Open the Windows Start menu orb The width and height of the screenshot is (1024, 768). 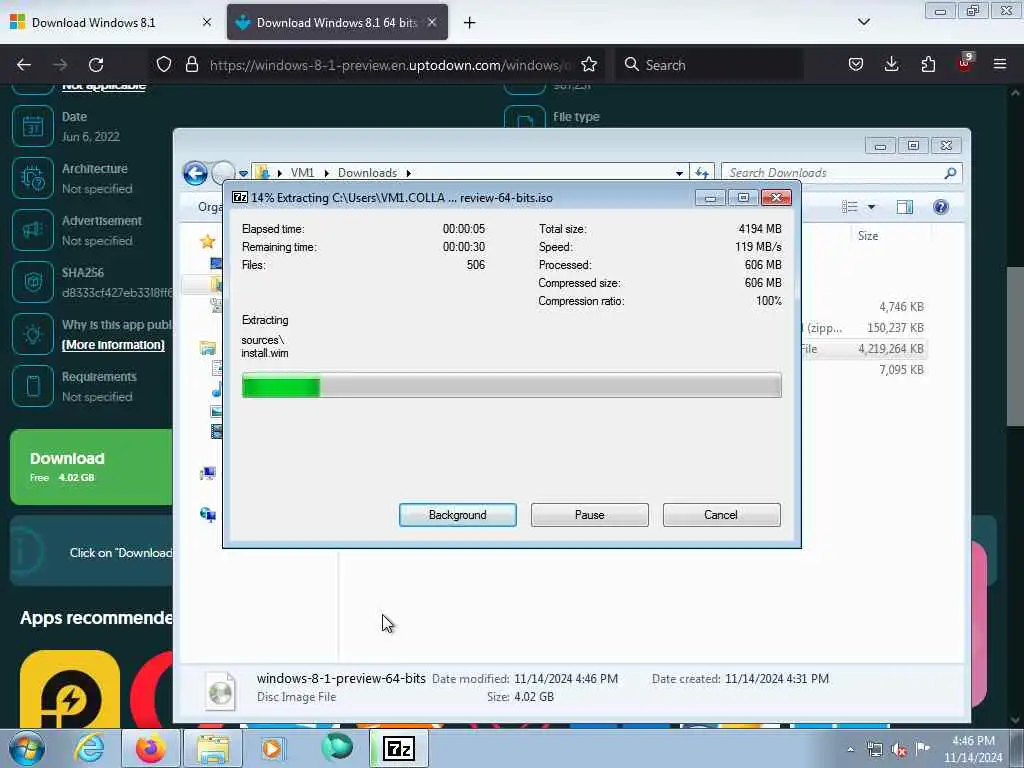(27, 748)
